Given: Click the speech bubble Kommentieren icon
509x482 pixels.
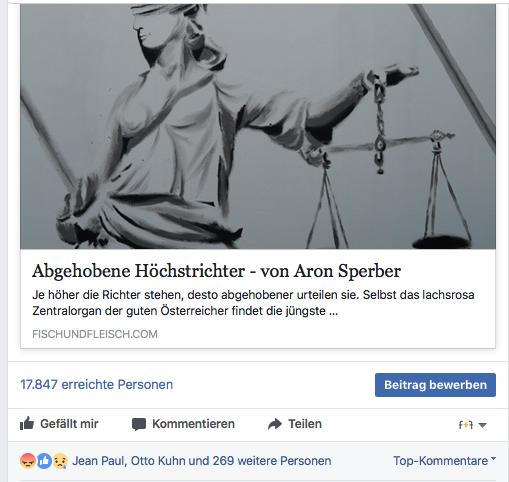Looking at the screenshot, I should coord(139,424).
